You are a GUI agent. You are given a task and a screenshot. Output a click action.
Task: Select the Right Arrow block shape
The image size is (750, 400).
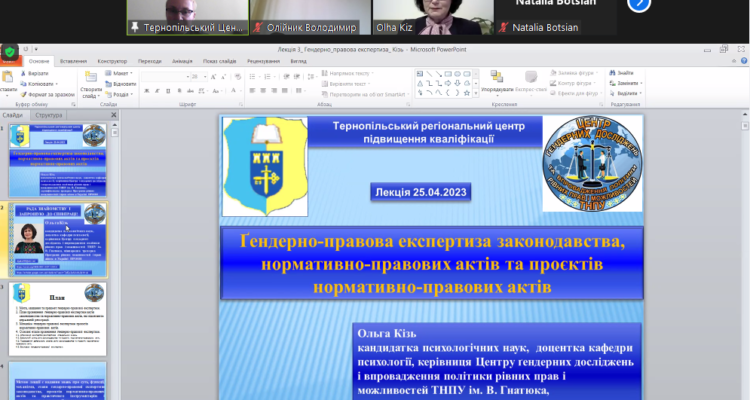click(x=448, y=83)
